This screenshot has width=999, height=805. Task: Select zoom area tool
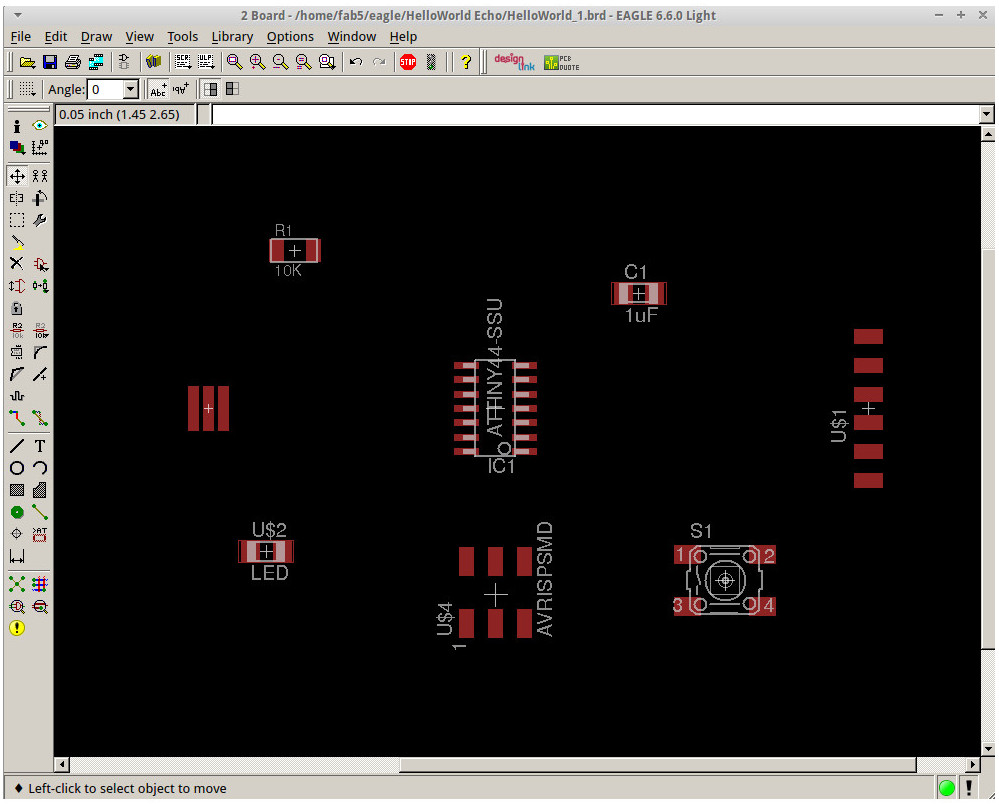[327, 62]
